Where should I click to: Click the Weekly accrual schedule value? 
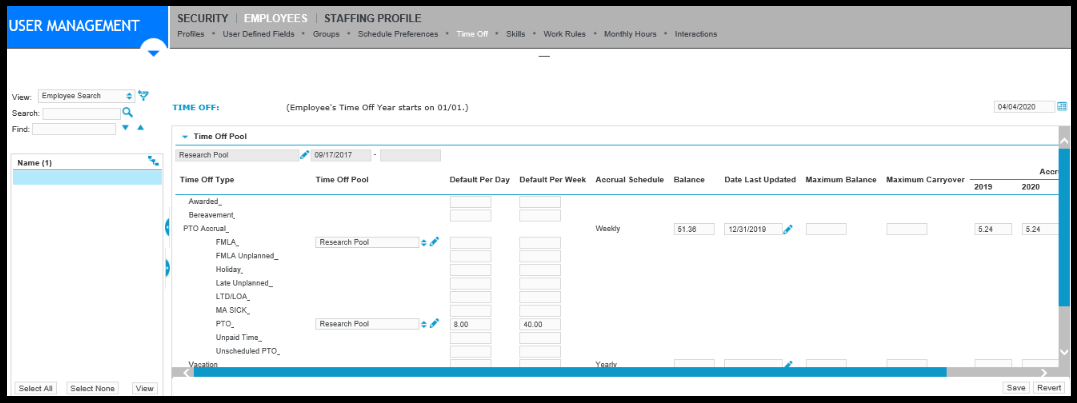pyautogui.click(x=608, y=229)
